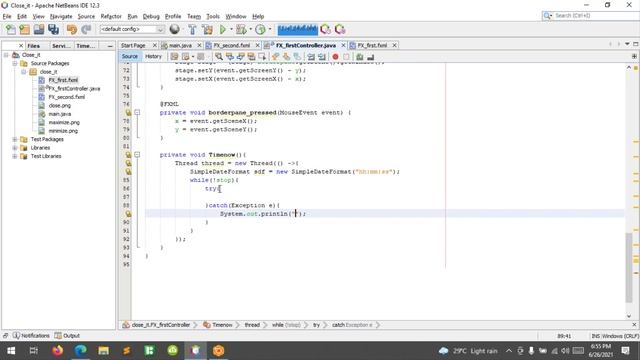Image resolution: width=640 pixels, height=360 pixels.
Task: Minimize the Projects panel group
Action: coord(110,46)
